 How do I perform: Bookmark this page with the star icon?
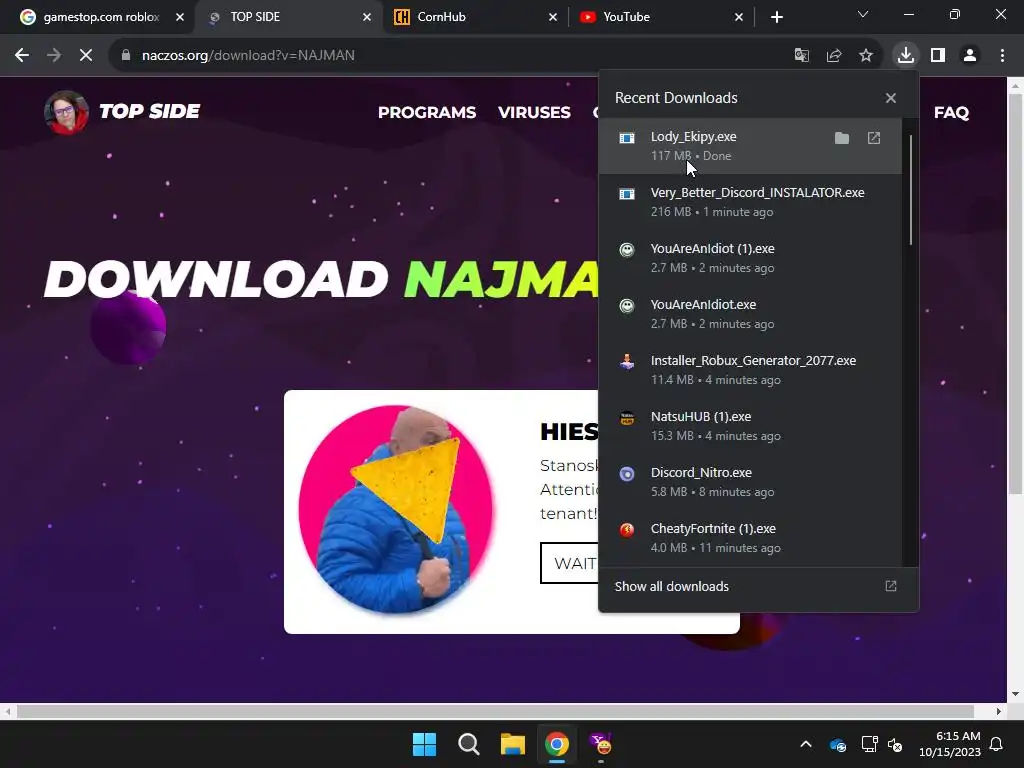point(866,56)
